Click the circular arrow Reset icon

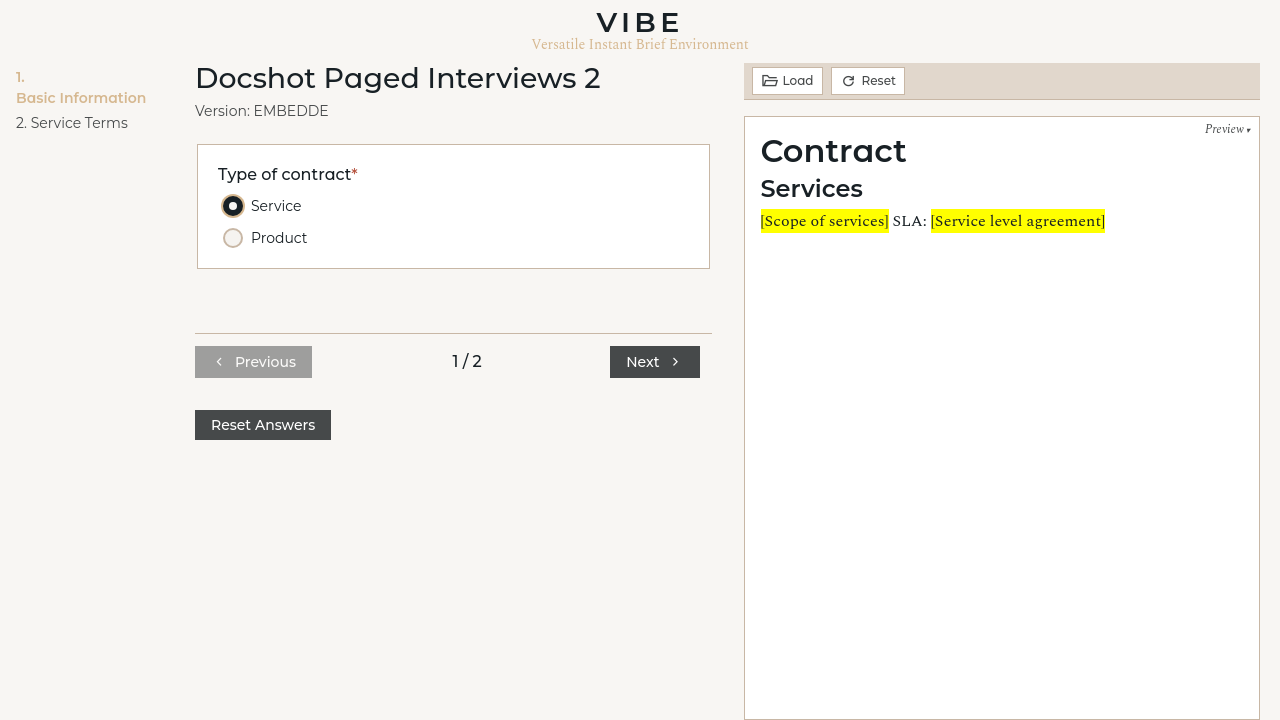[x=848, y=81]
